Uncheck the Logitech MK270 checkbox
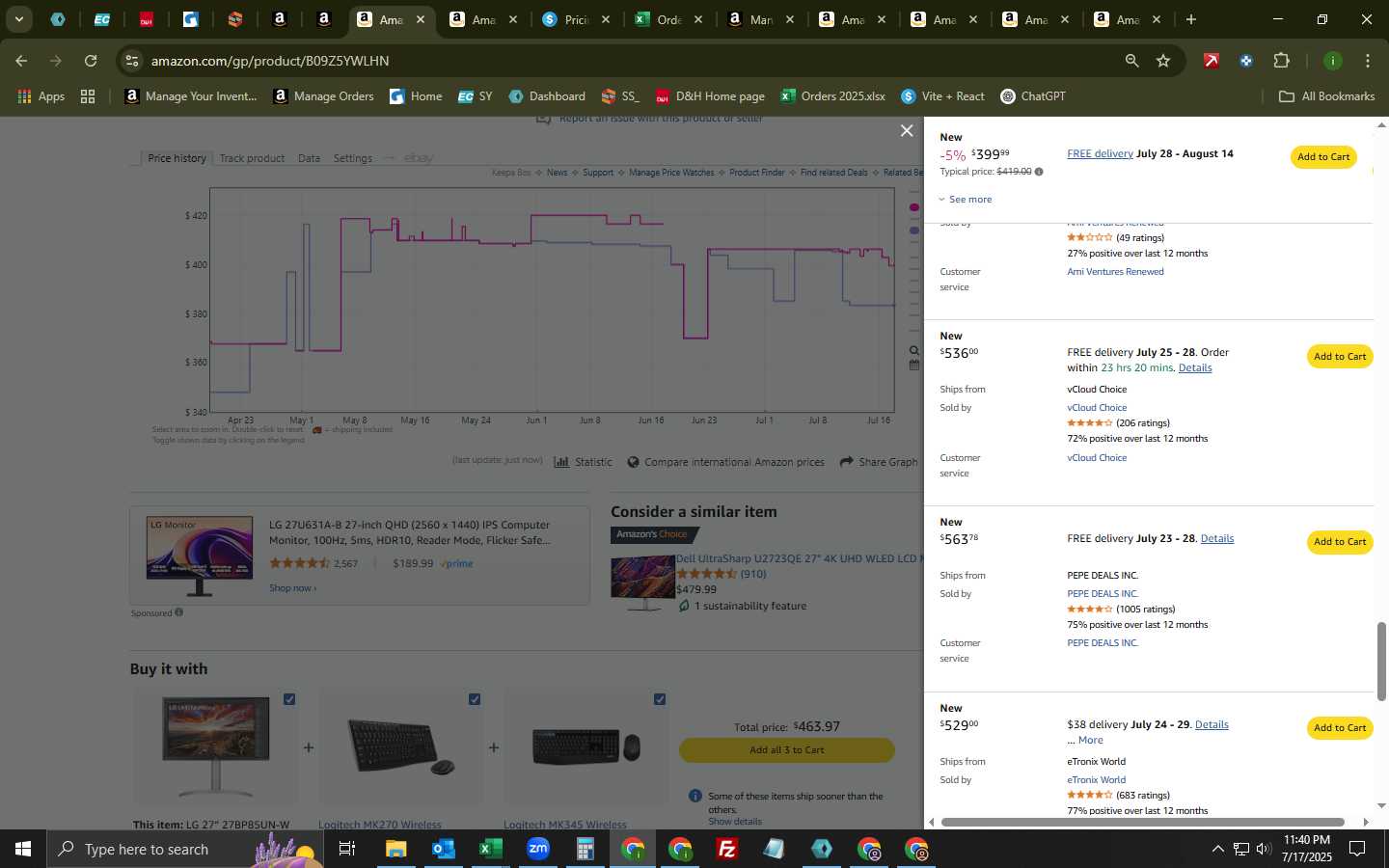This screenshot has height=868, width=1389. pos(475,699)
